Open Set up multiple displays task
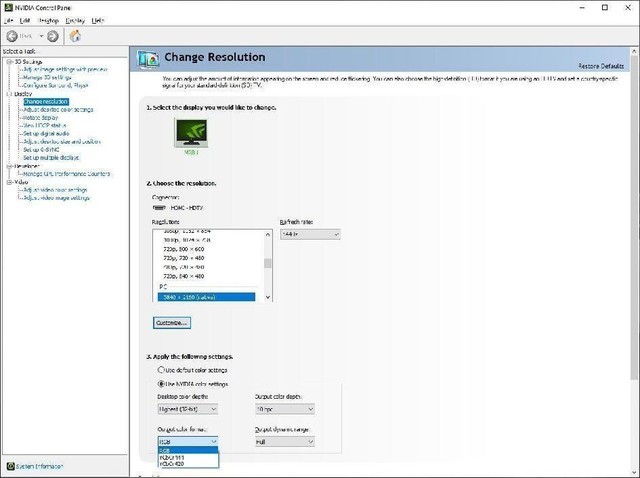 click(51, 158)
